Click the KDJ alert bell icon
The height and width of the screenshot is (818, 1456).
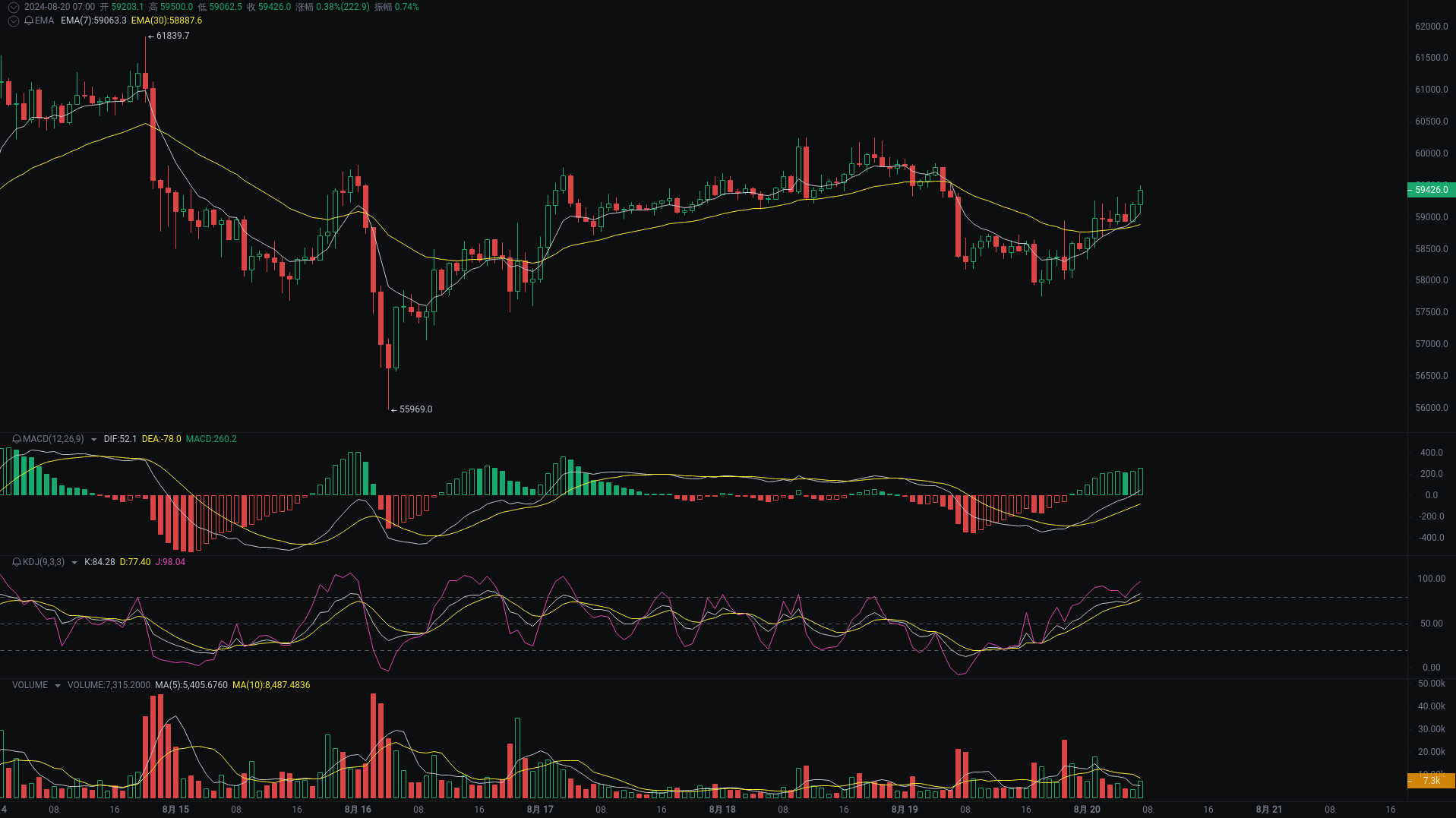pyautogui.click(x=17, y=562)
